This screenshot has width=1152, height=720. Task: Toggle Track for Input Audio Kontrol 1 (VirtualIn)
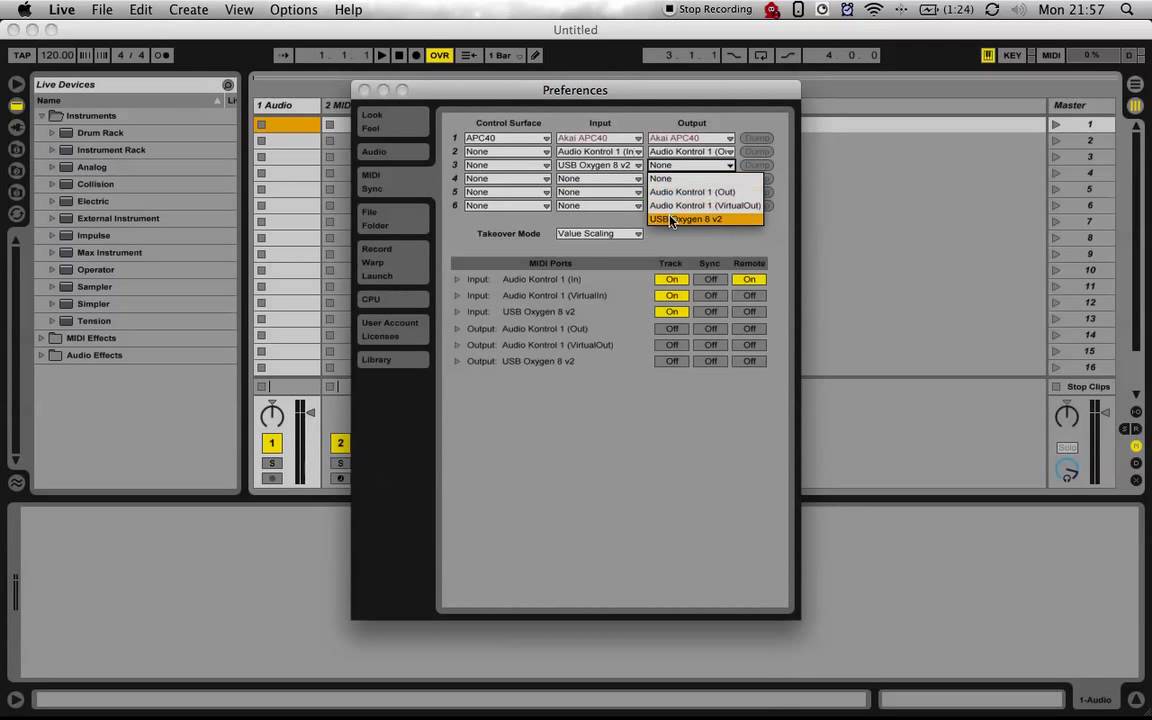(672, 295)
